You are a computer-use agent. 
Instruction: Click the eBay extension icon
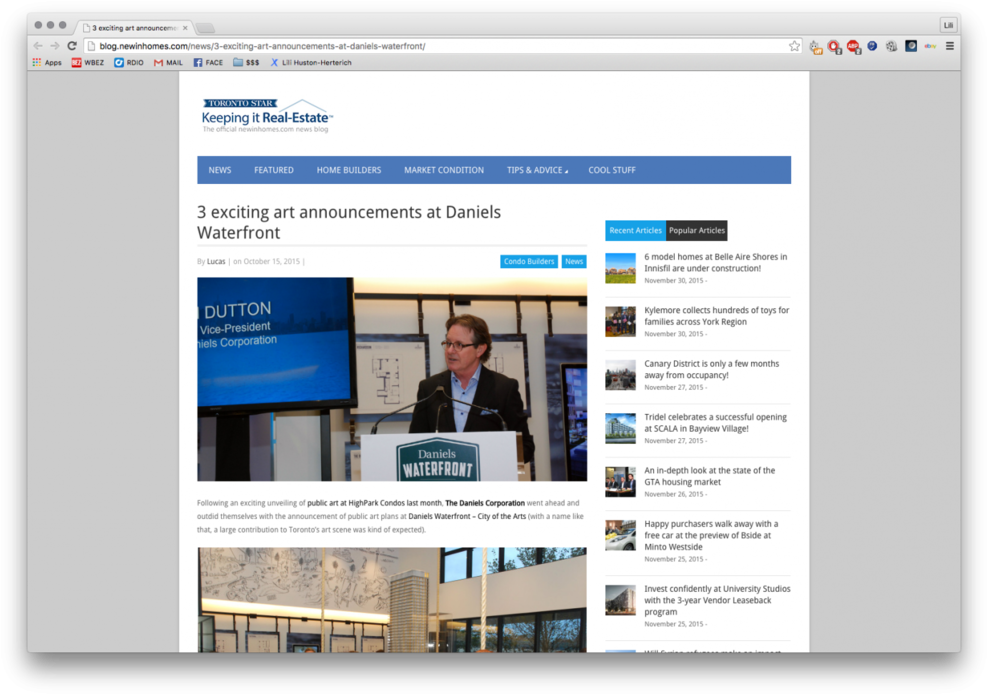930,46
